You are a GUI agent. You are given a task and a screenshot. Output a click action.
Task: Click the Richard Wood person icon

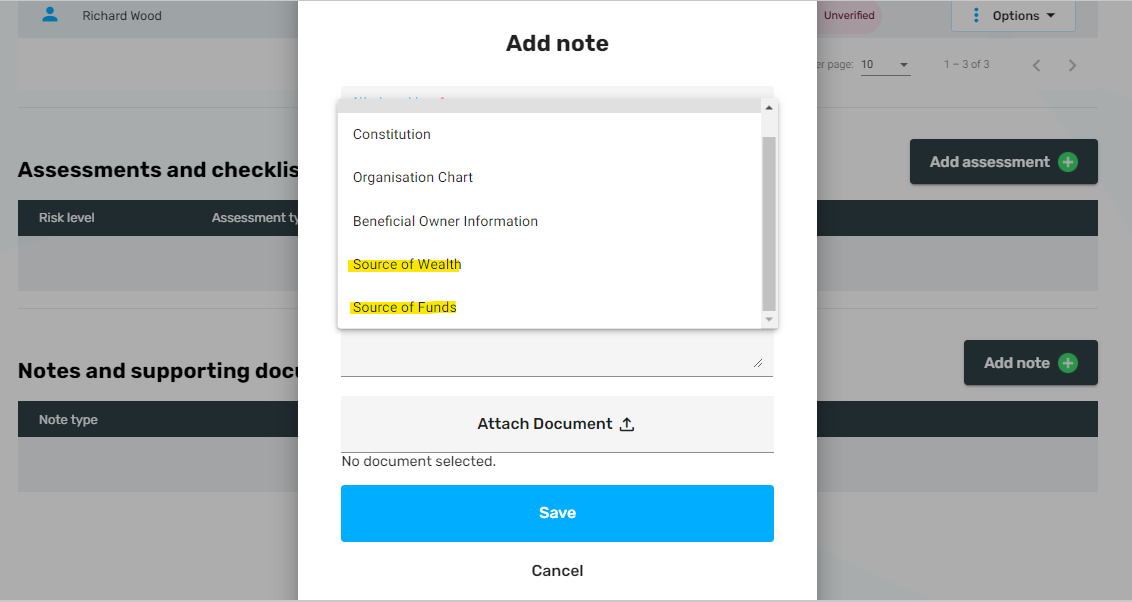(50, 15)
